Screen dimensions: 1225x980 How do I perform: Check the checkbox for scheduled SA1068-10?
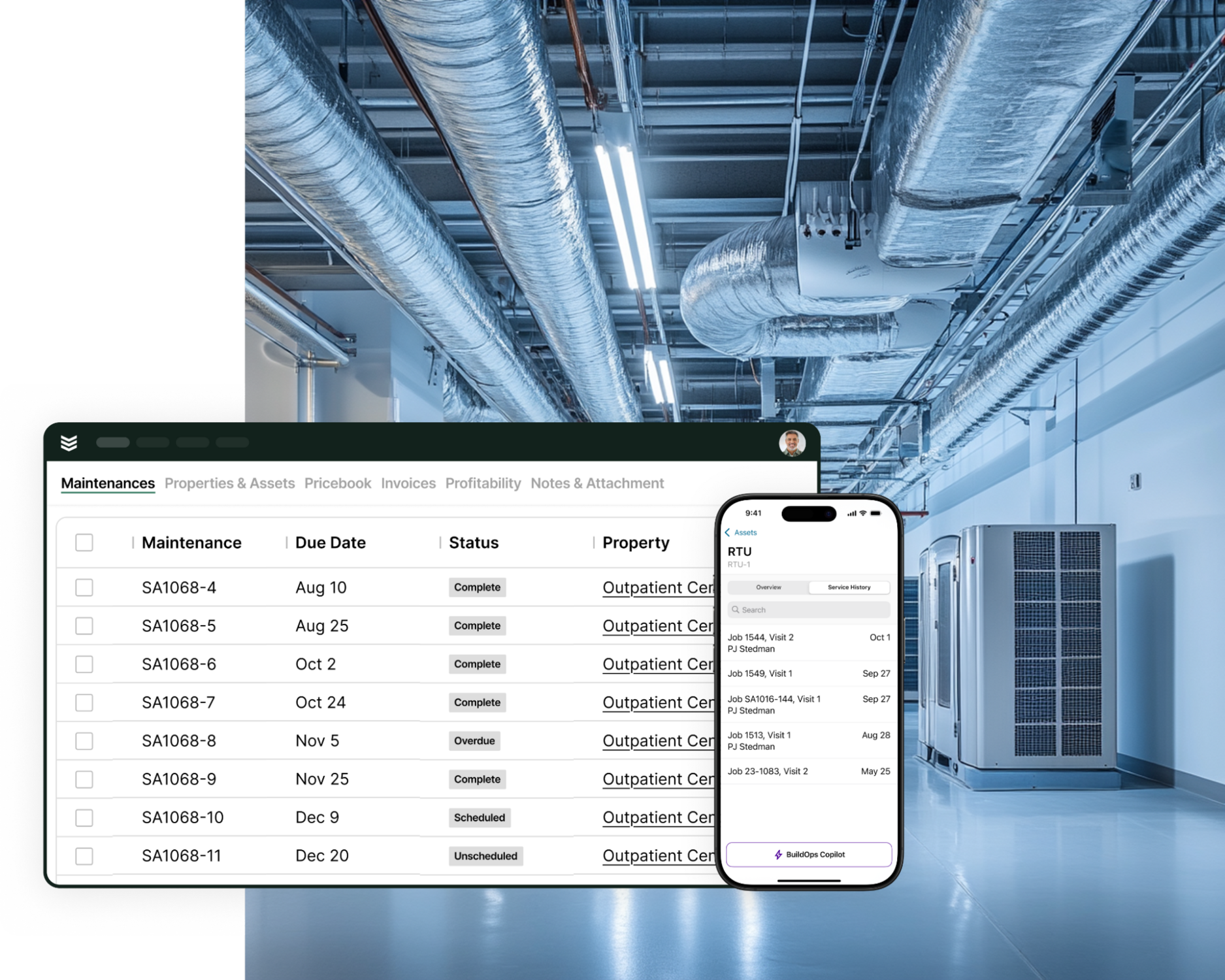(x=84, y=817)
